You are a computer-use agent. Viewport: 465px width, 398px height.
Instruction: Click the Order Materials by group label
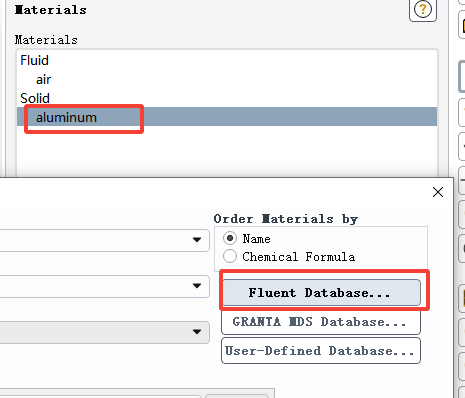(x=286, y=219)
